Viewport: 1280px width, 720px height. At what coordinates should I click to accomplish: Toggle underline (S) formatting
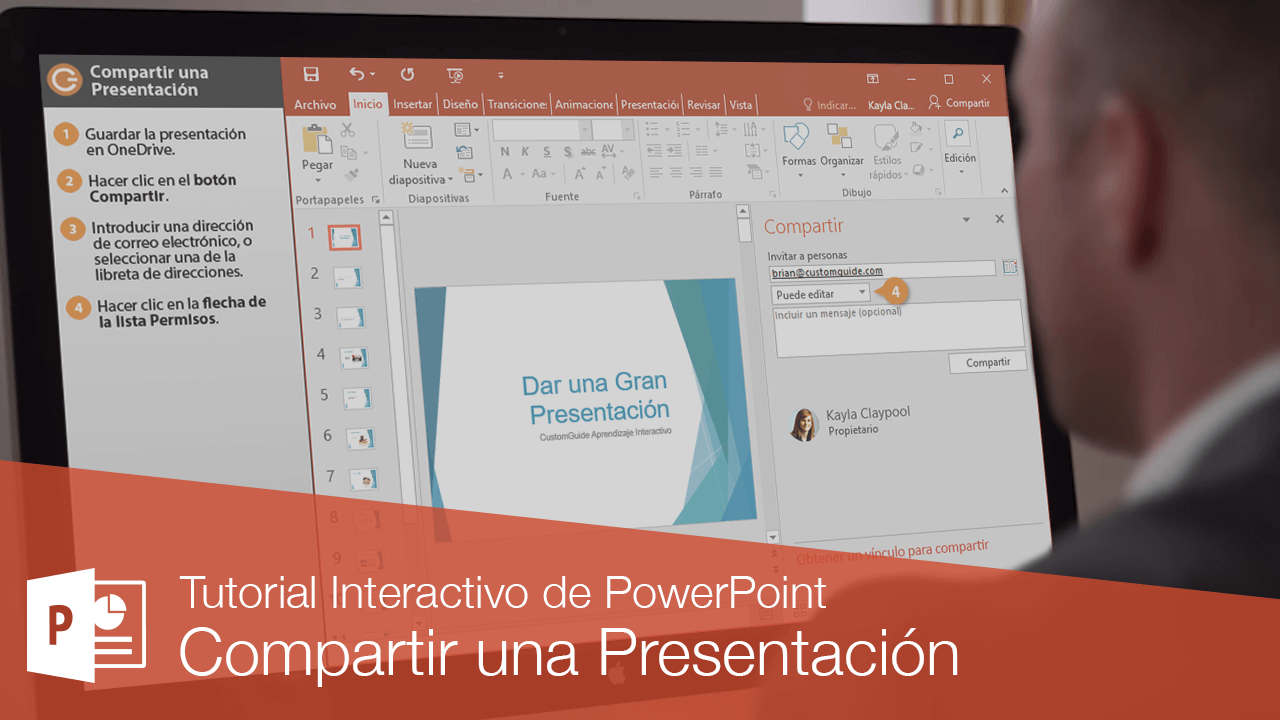[547, 152]
